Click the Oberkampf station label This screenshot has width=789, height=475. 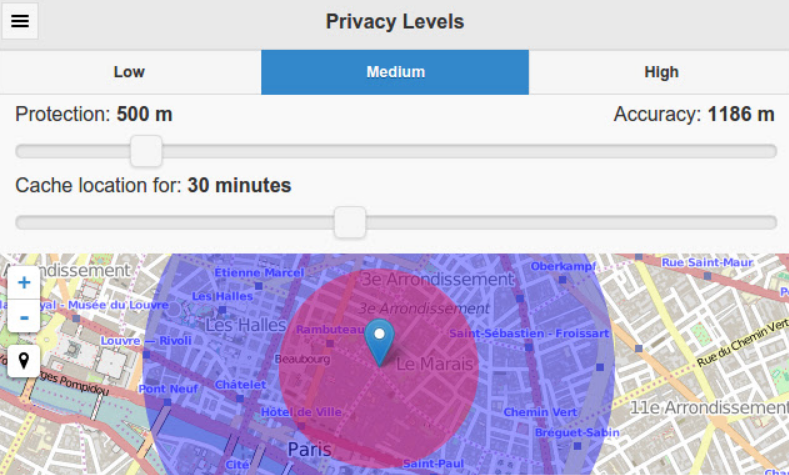point(563,266)
